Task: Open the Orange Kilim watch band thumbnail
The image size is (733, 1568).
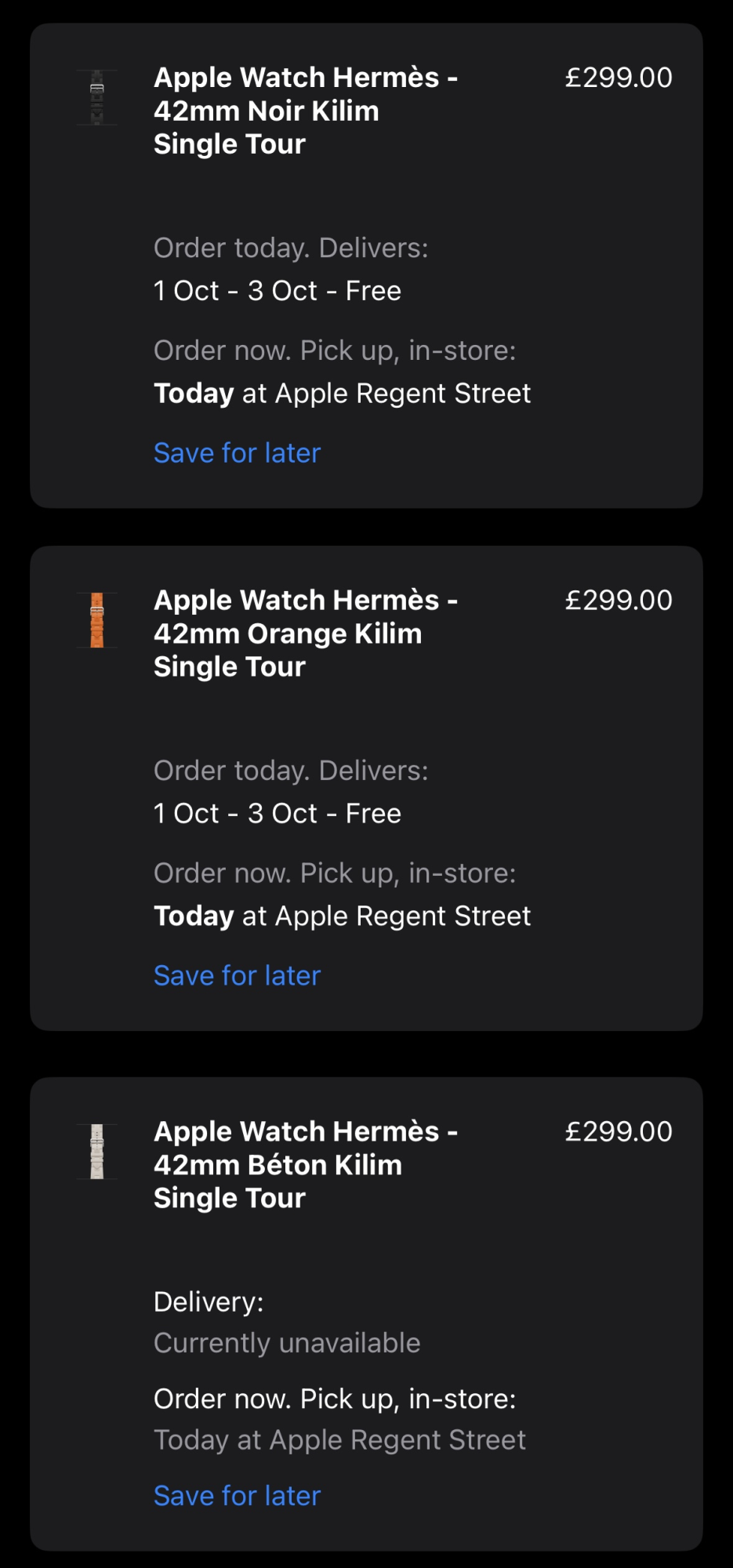Action: [x=97, y=620]
